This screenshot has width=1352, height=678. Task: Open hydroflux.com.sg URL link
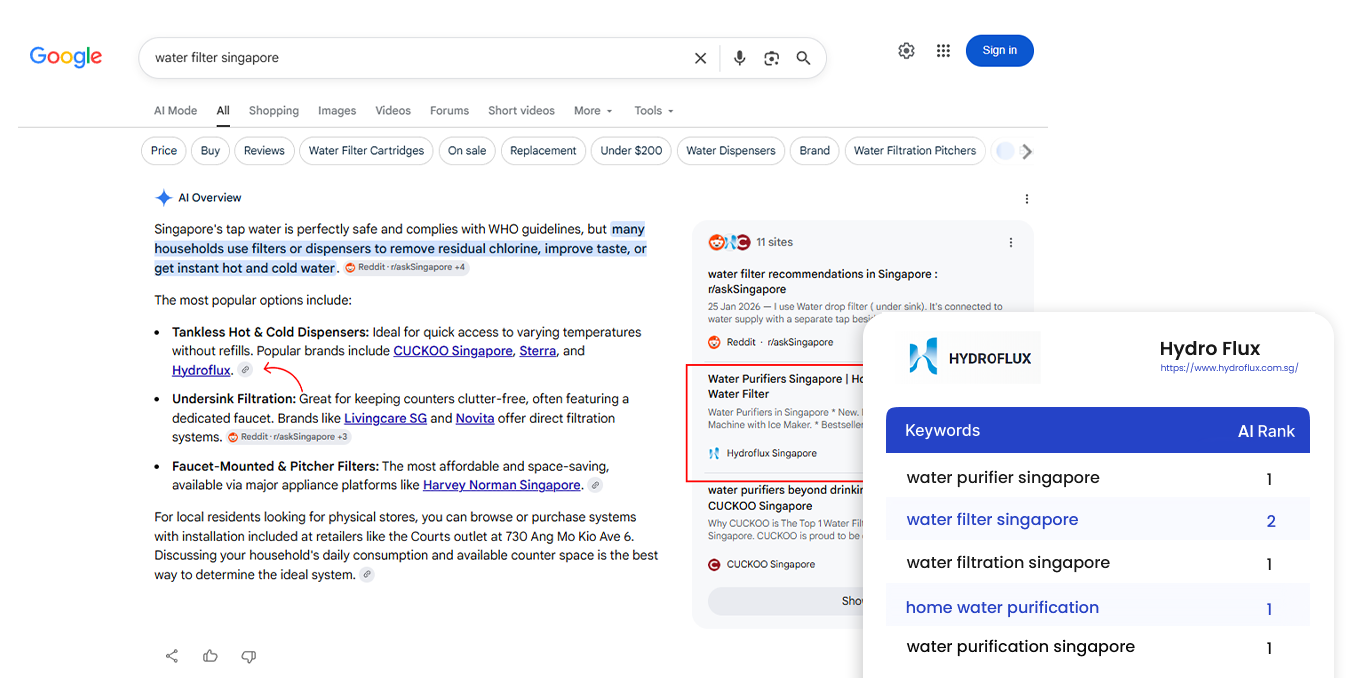1229,368
